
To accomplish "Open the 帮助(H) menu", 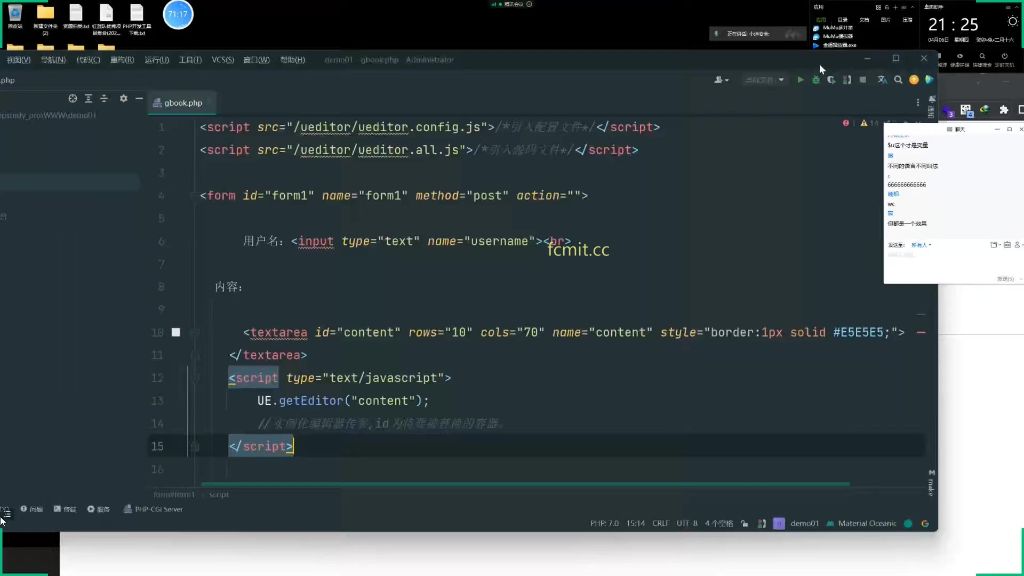I will [x=293, y=59].
